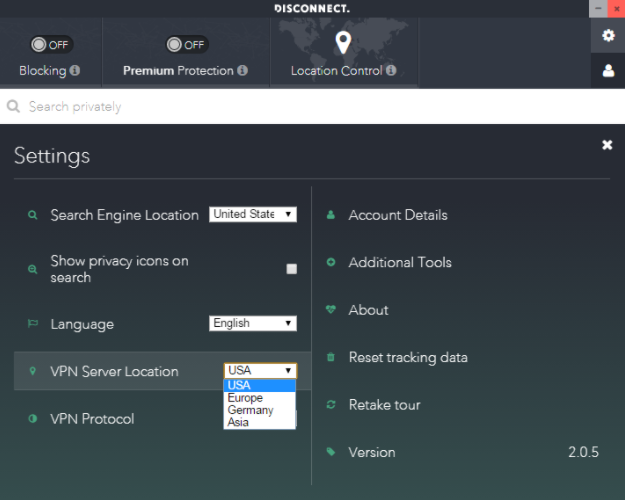Open the Search Engine Location dropdown
625x500 pixels.
pyautogui.click(x=253, y=215)
